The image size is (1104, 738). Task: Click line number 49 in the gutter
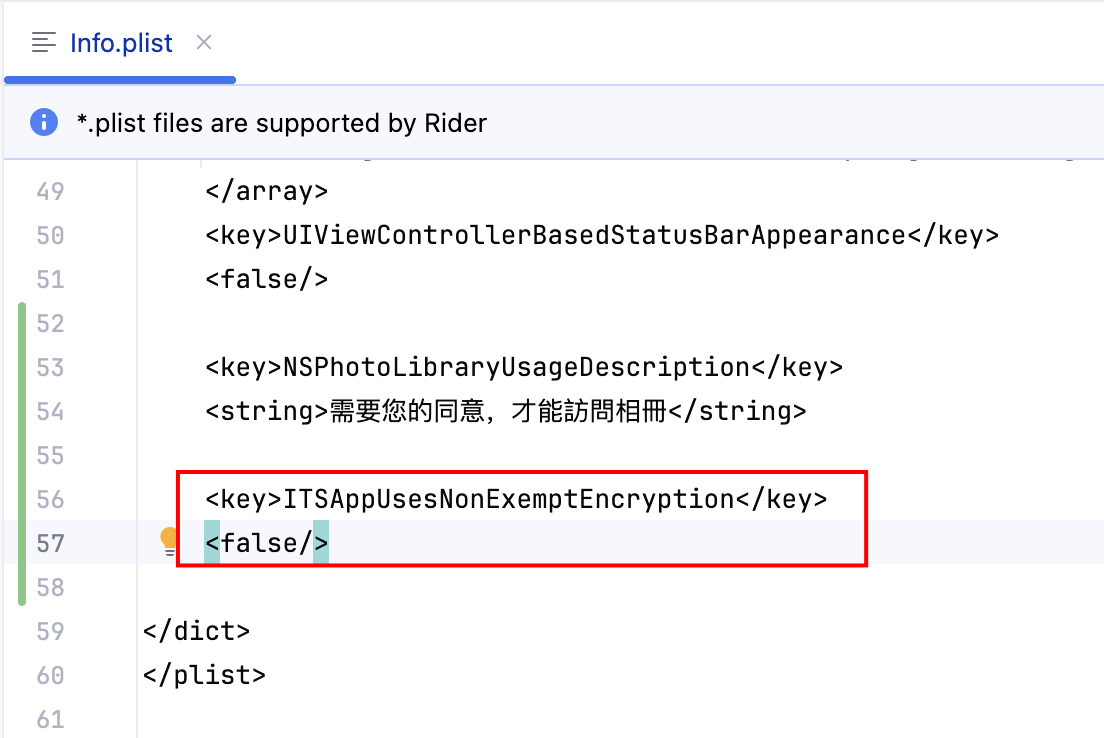(x=50, y=191)
